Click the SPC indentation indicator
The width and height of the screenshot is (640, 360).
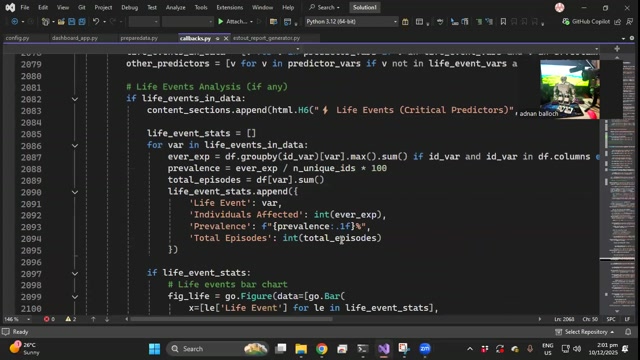(x=611, y=319)
